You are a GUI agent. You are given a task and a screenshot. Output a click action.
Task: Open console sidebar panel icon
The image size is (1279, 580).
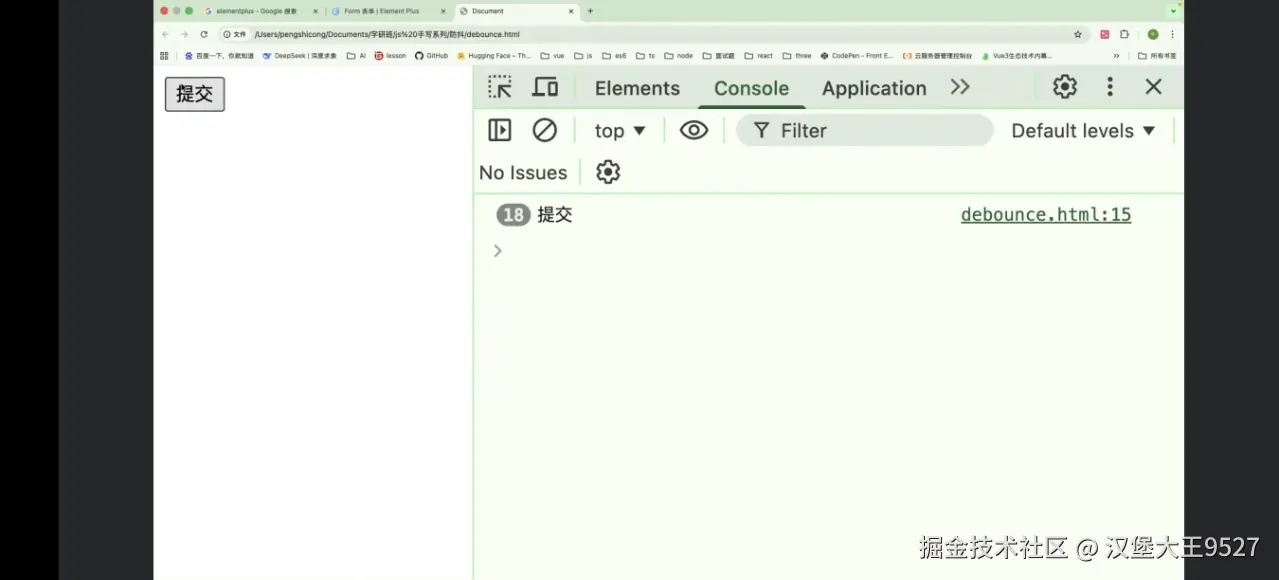499,130
